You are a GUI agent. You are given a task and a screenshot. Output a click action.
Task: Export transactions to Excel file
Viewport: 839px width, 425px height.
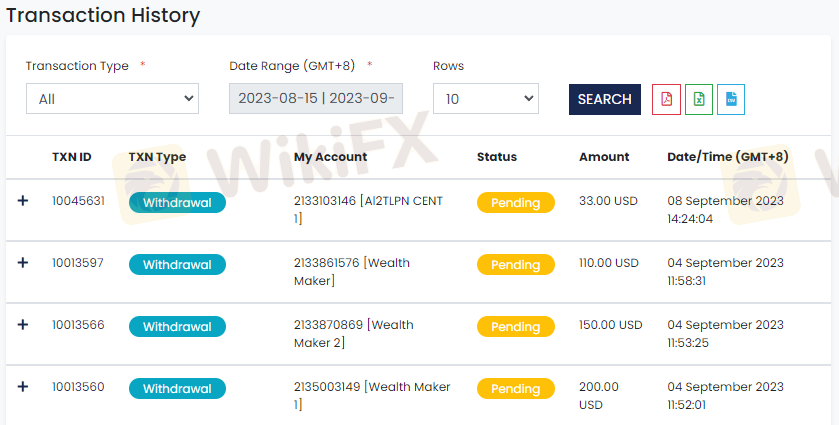tap(699, 100)
